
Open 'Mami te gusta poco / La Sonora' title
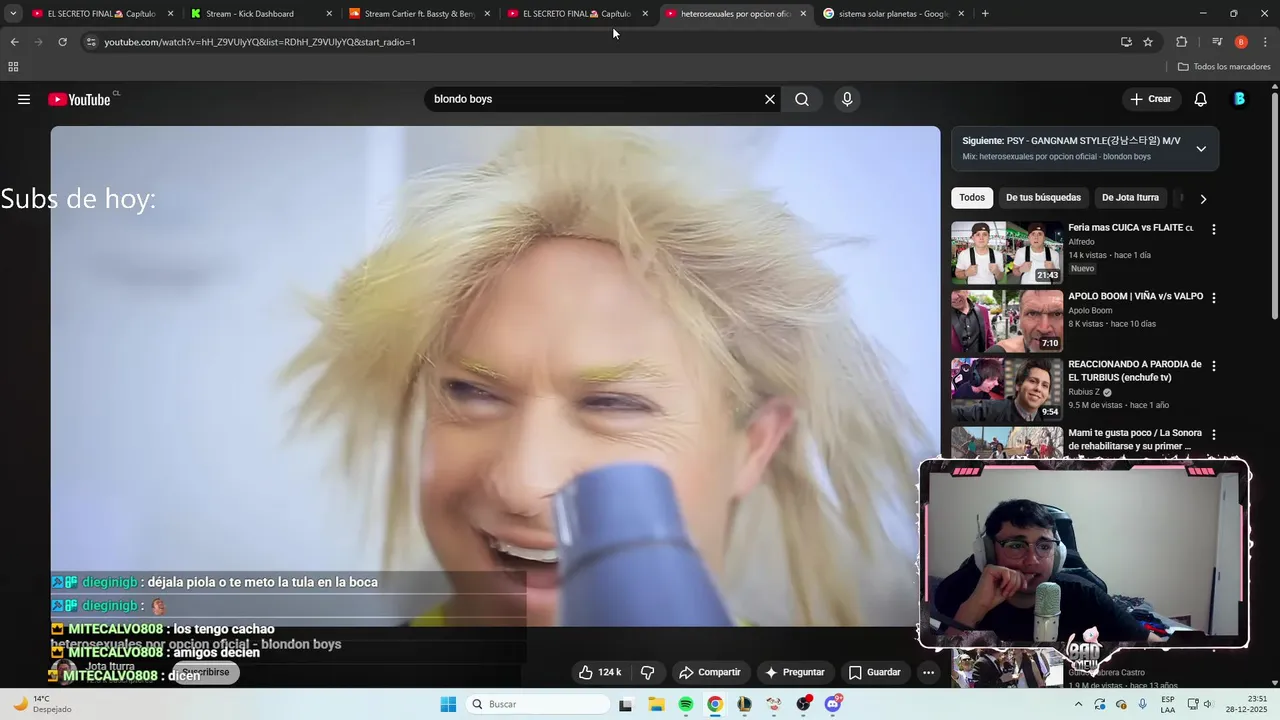[1135, 439]
